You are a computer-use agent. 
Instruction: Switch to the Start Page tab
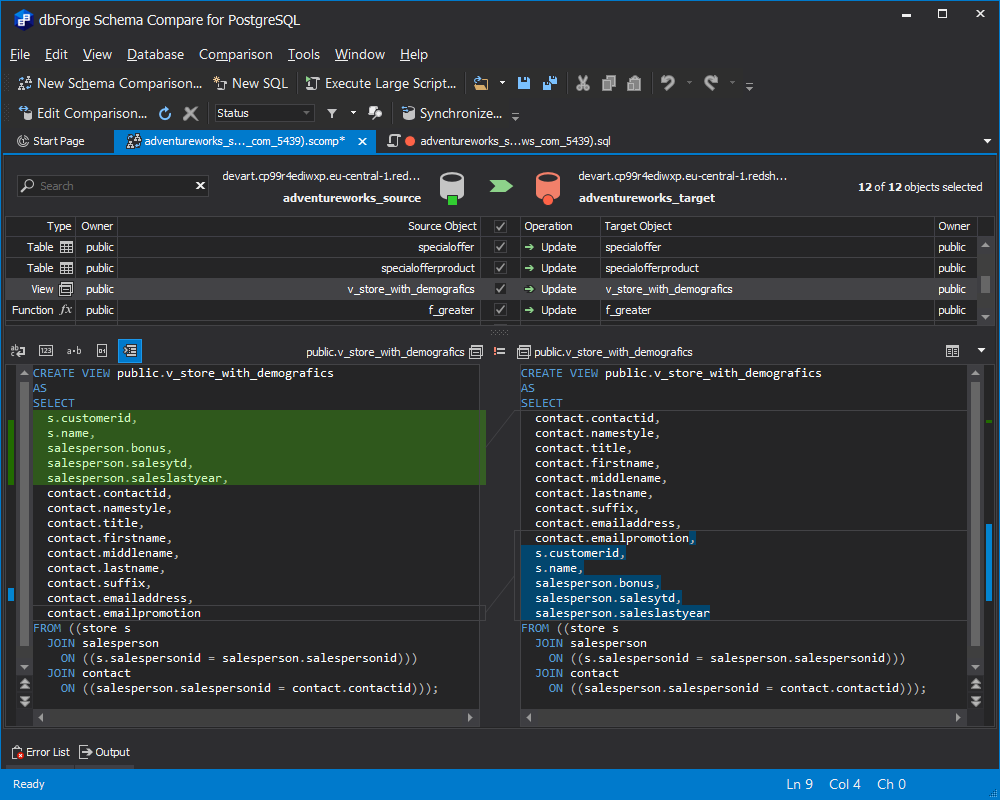50,141
